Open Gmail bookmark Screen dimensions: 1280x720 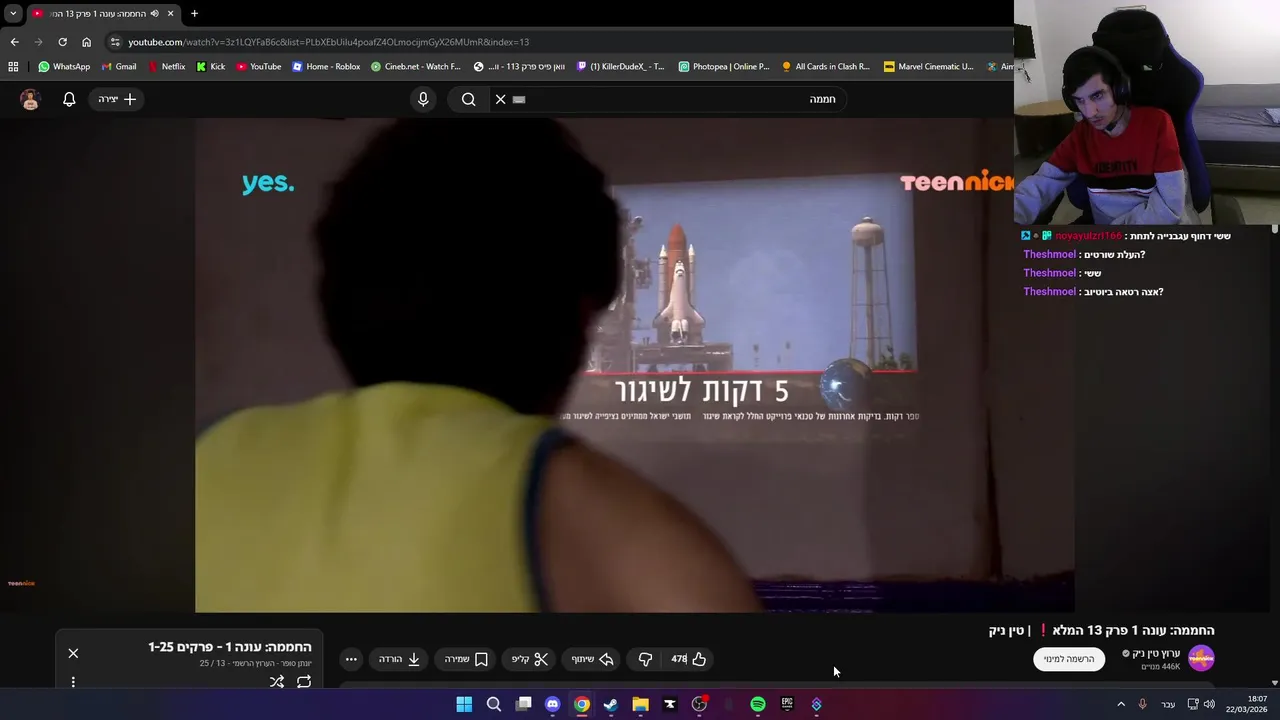point(119,67)
